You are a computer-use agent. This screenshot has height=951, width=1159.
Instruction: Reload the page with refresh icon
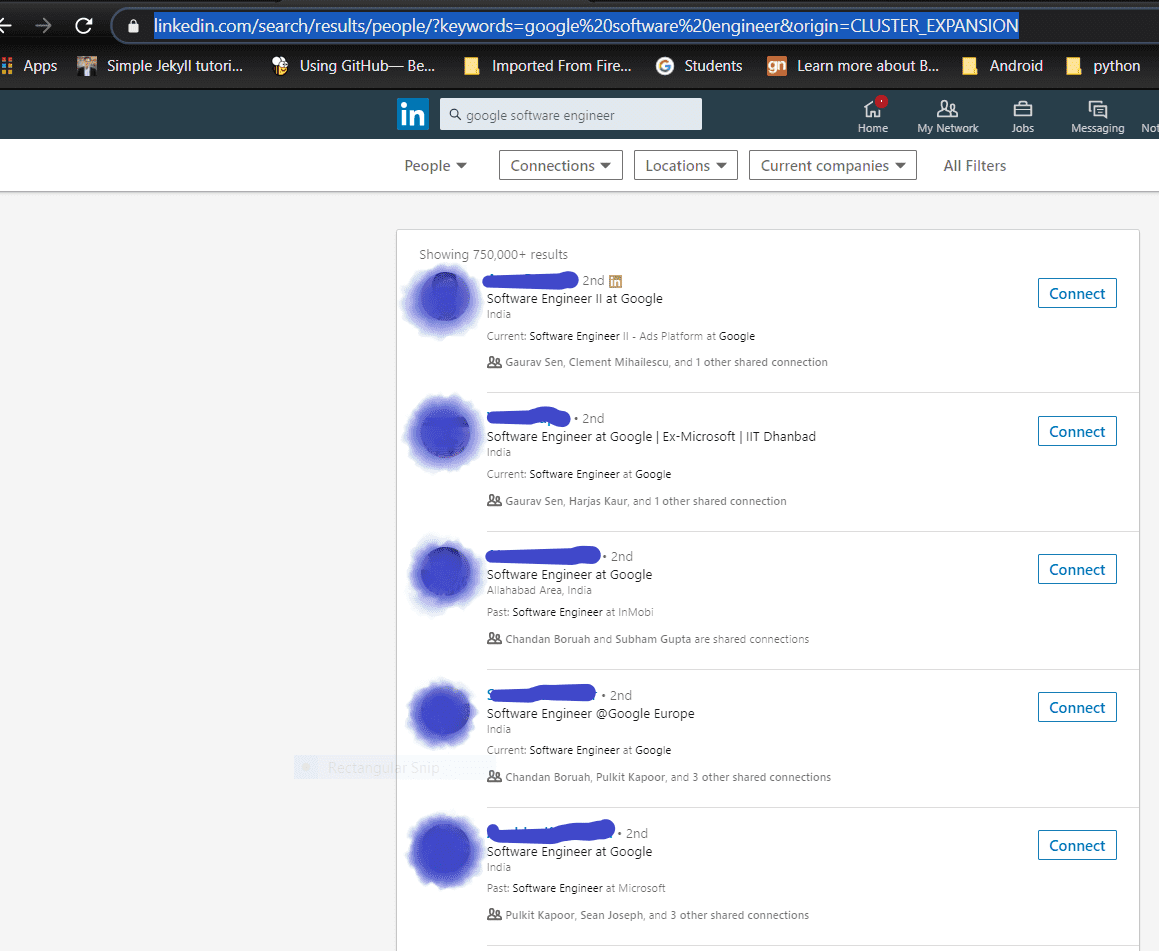(x=84, y=26)
